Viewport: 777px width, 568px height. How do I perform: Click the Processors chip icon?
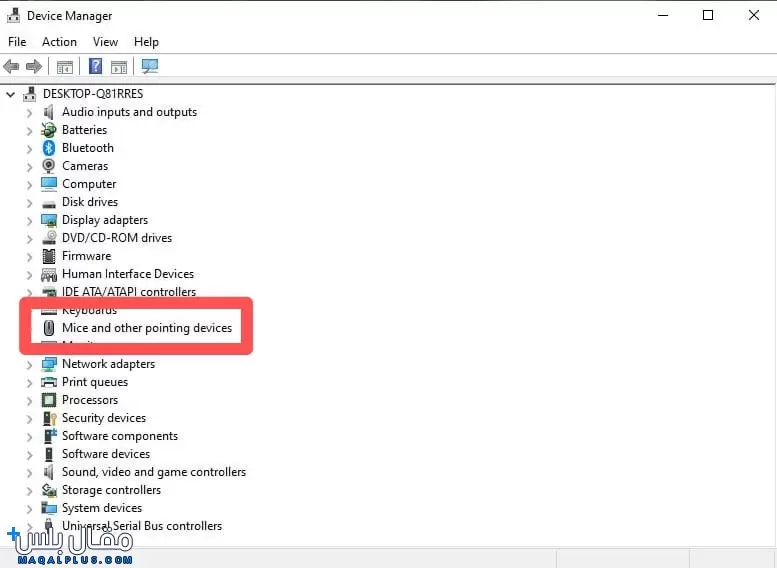click(49, 400)
